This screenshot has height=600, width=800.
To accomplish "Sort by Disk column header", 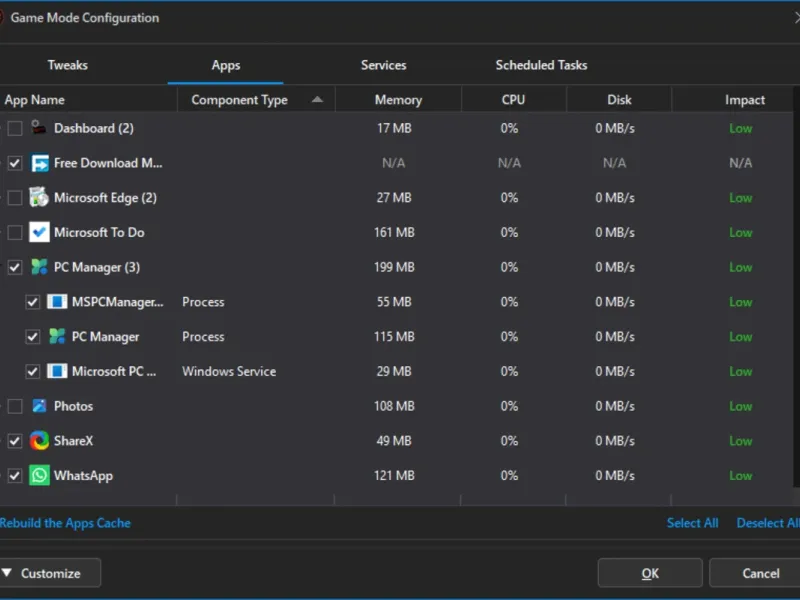I will coord(619,99).
